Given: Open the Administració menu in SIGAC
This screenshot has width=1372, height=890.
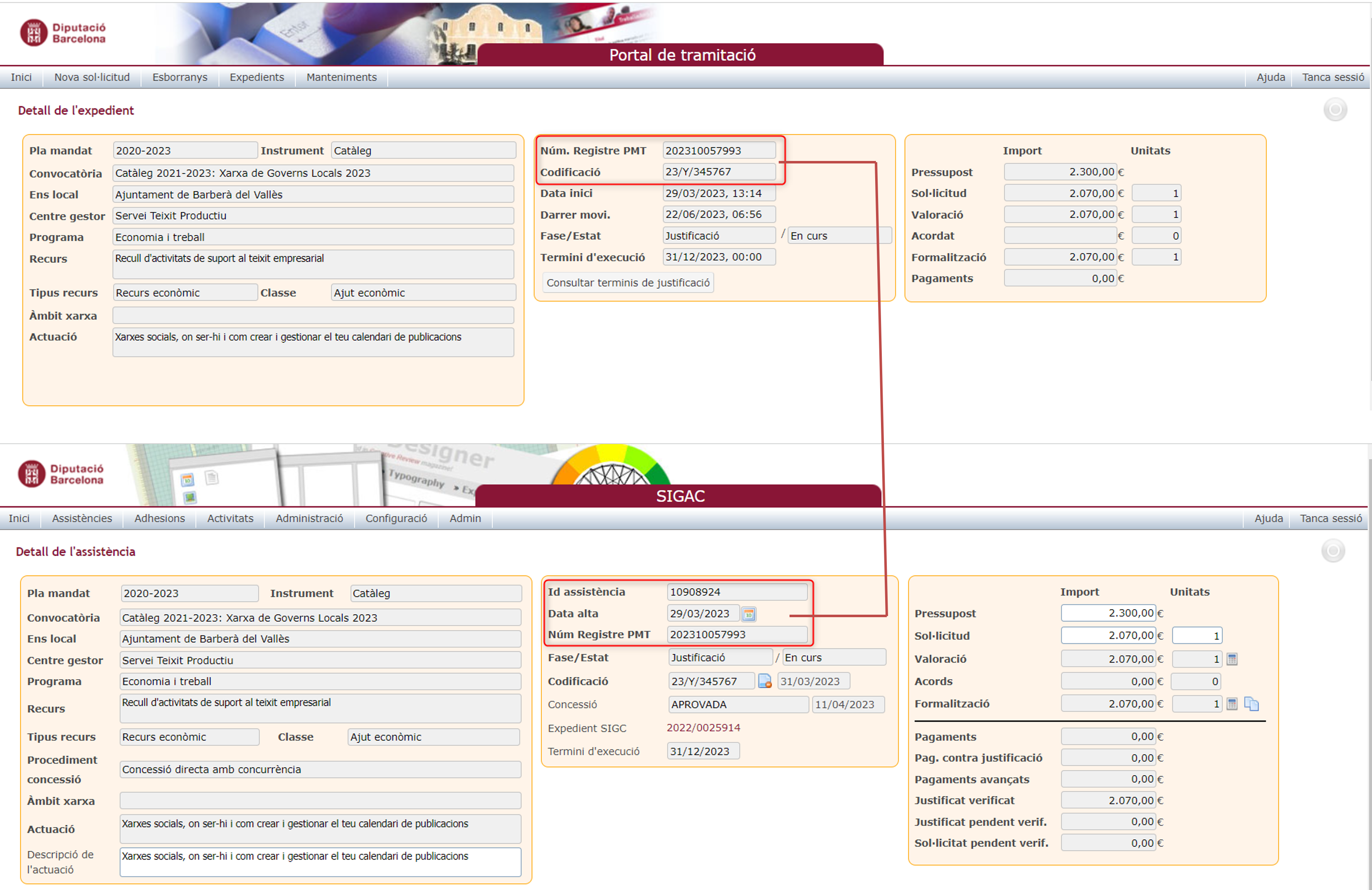Looking at the screenshot, I should 310,519.
